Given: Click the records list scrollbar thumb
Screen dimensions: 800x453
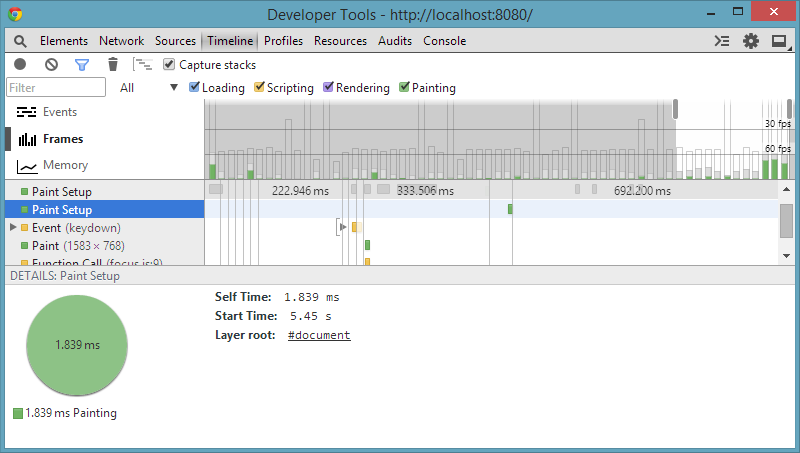Looking at the screenshot, I should click(x=786, y=220).
